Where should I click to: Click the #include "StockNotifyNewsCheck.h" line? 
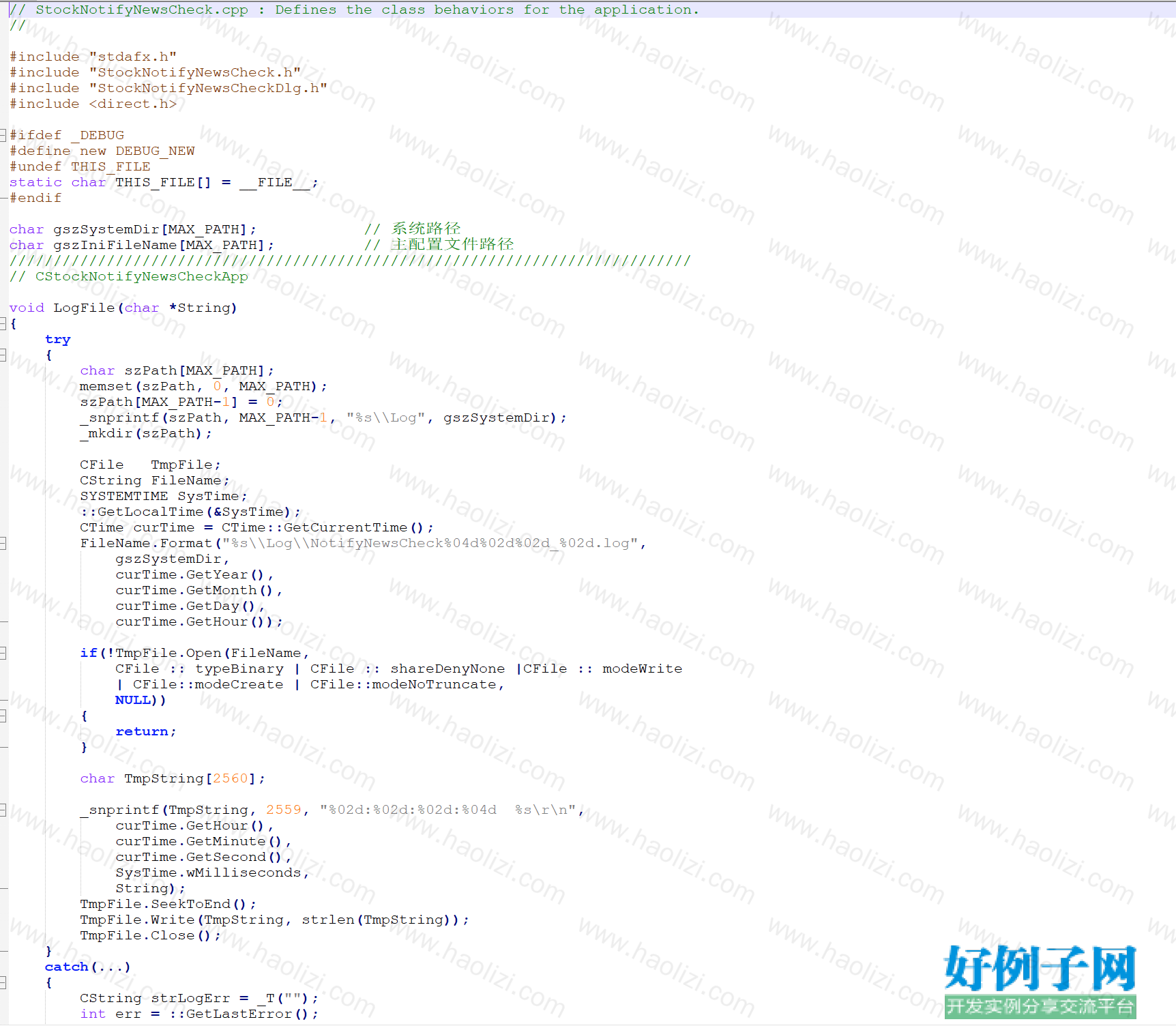156,72
